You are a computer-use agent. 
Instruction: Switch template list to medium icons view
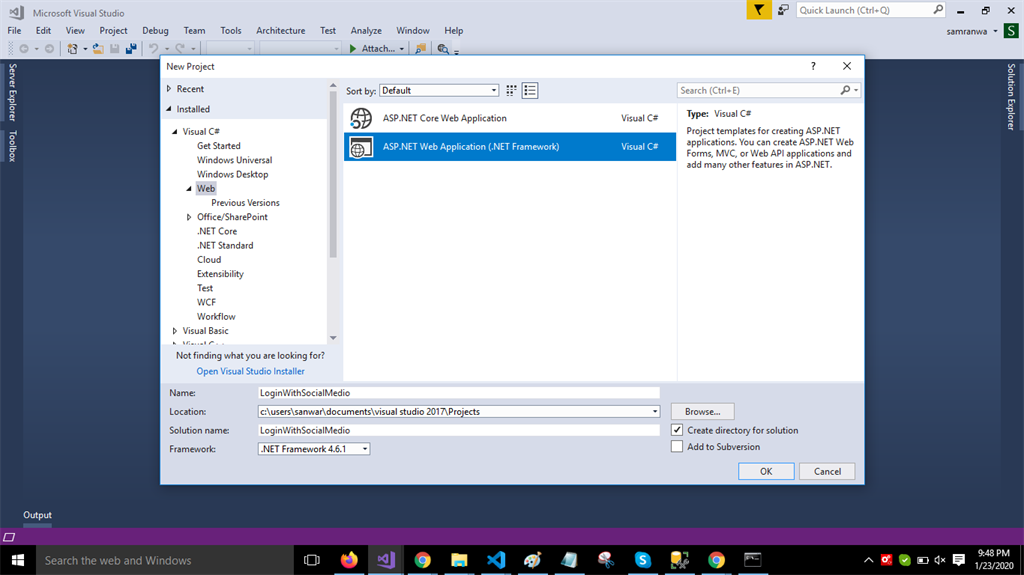point(530,91)
